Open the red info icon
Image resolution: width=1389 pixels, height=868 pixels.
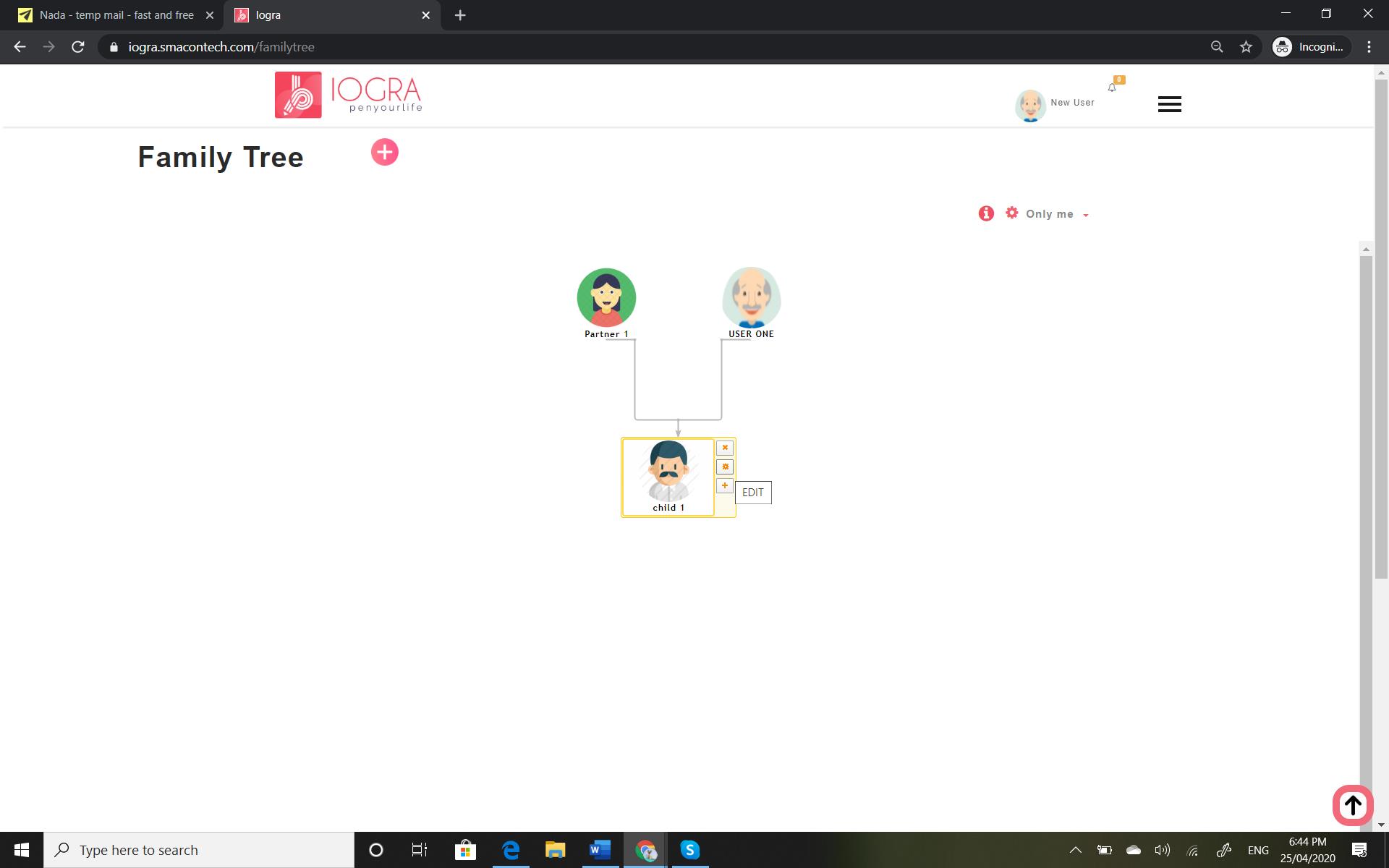click(x=986, y=213)
